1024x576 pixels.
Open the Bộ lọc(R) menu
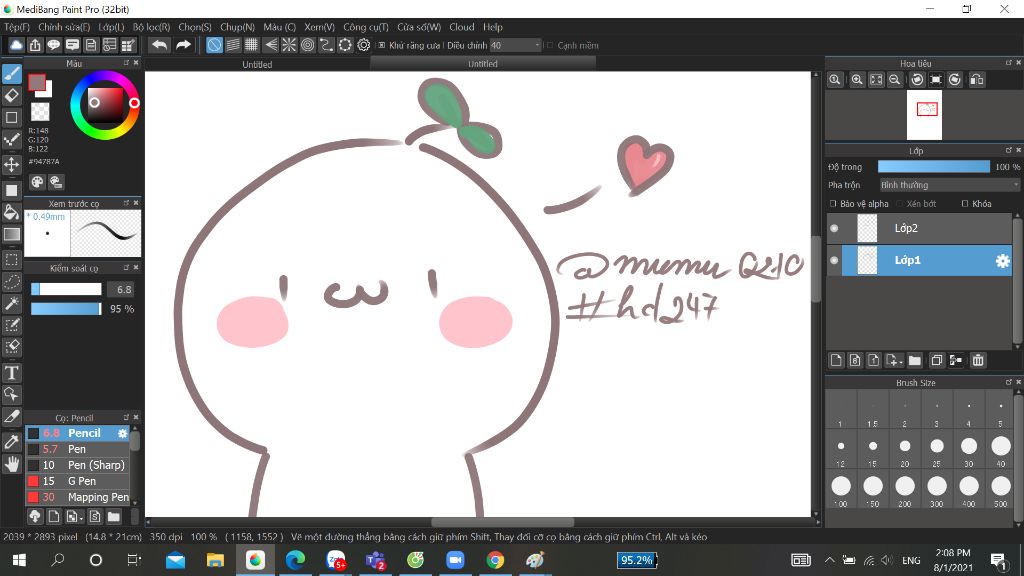pyautogui.click(x=152, y=27)
